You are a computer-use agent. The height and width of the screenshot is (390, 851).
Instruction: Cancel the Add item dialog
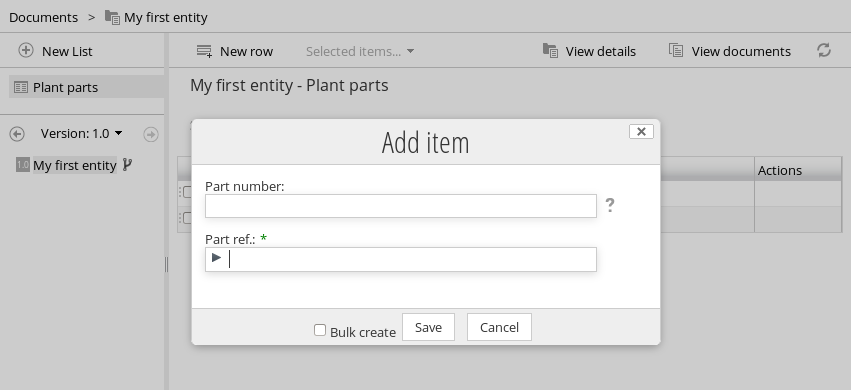499,327
